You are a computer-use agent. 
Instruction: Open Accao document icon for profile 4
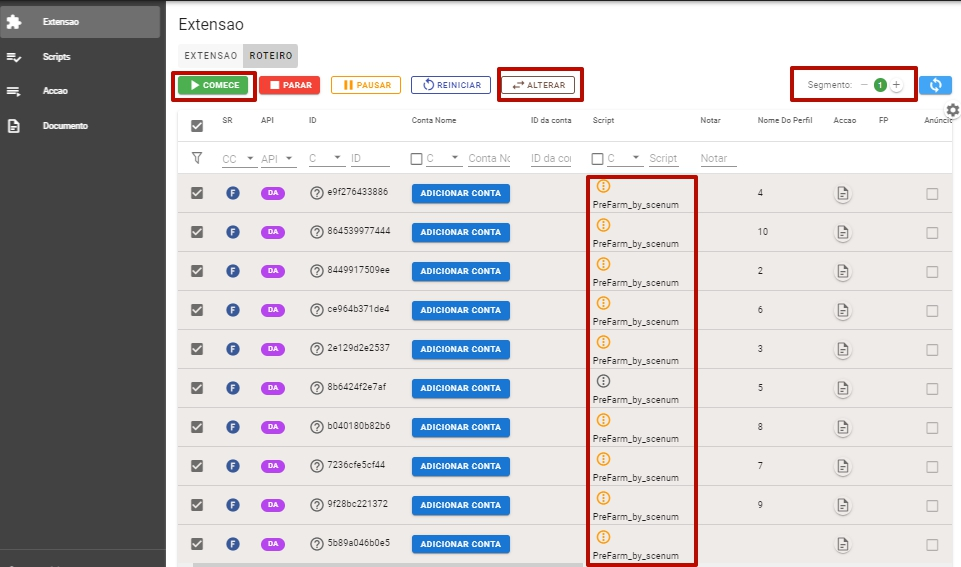click(843, 194)
